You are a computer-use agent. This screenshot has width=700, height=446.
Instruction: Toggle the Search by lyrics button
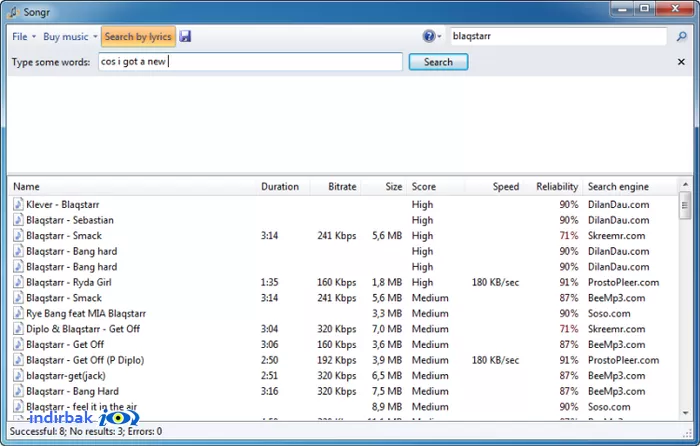coord(138,37)
